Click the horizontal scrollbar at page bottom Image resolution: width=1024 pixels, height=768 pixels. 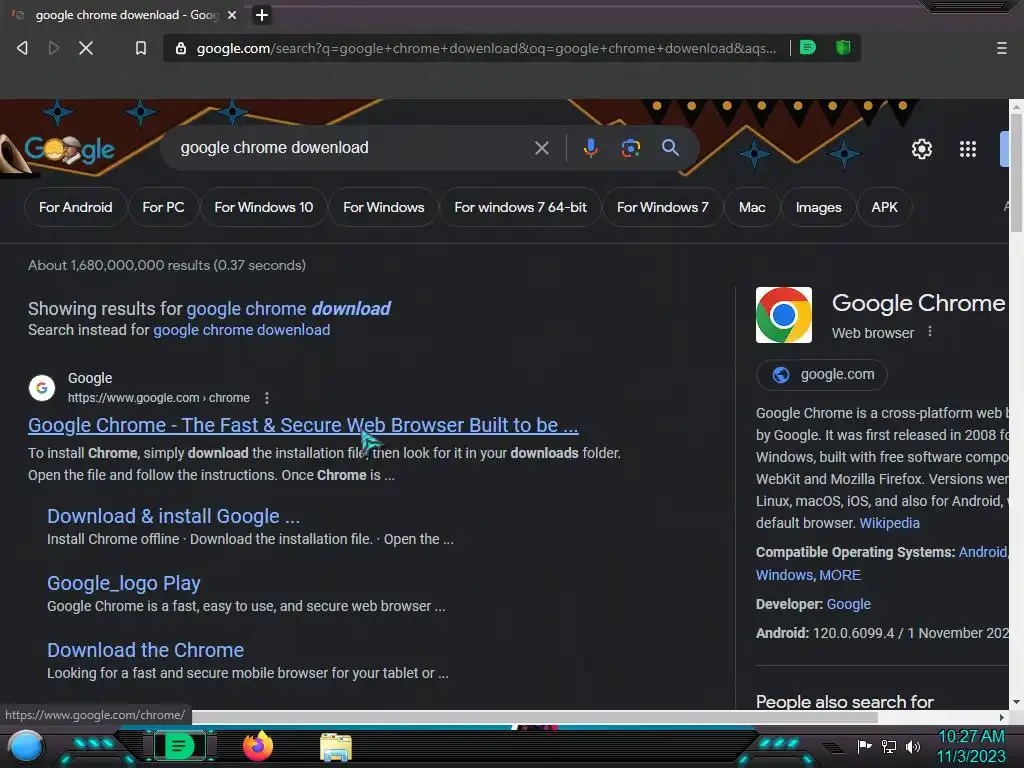coord(534,717)
